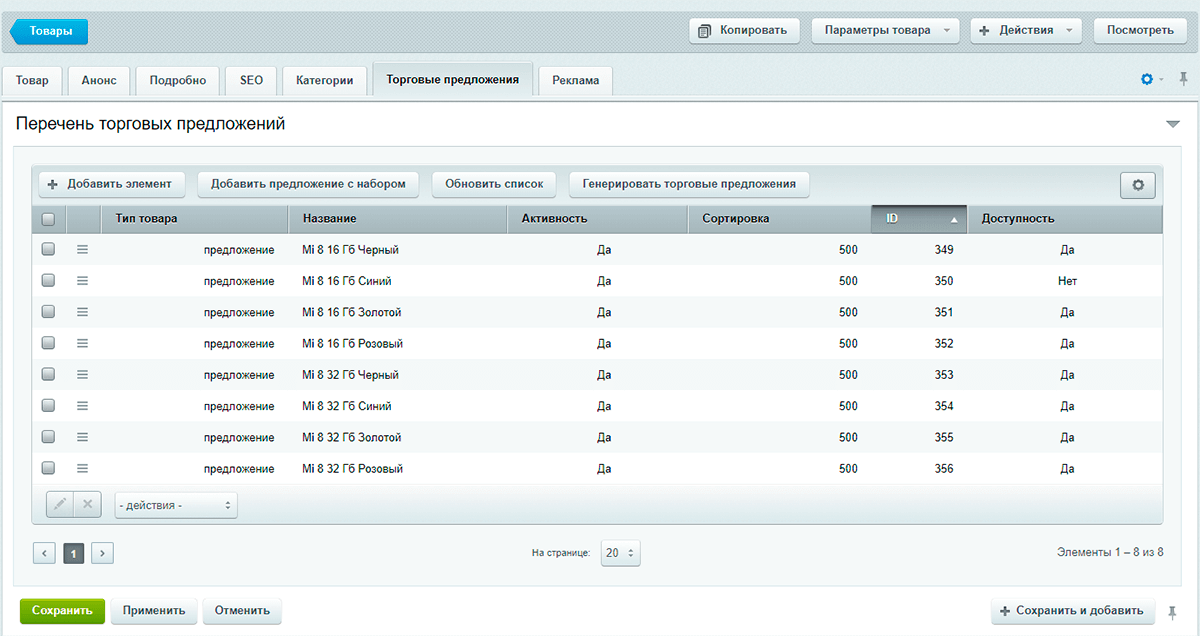Click Генерировать торговые предложения button

pyautogui.click(x=689, y=184)
